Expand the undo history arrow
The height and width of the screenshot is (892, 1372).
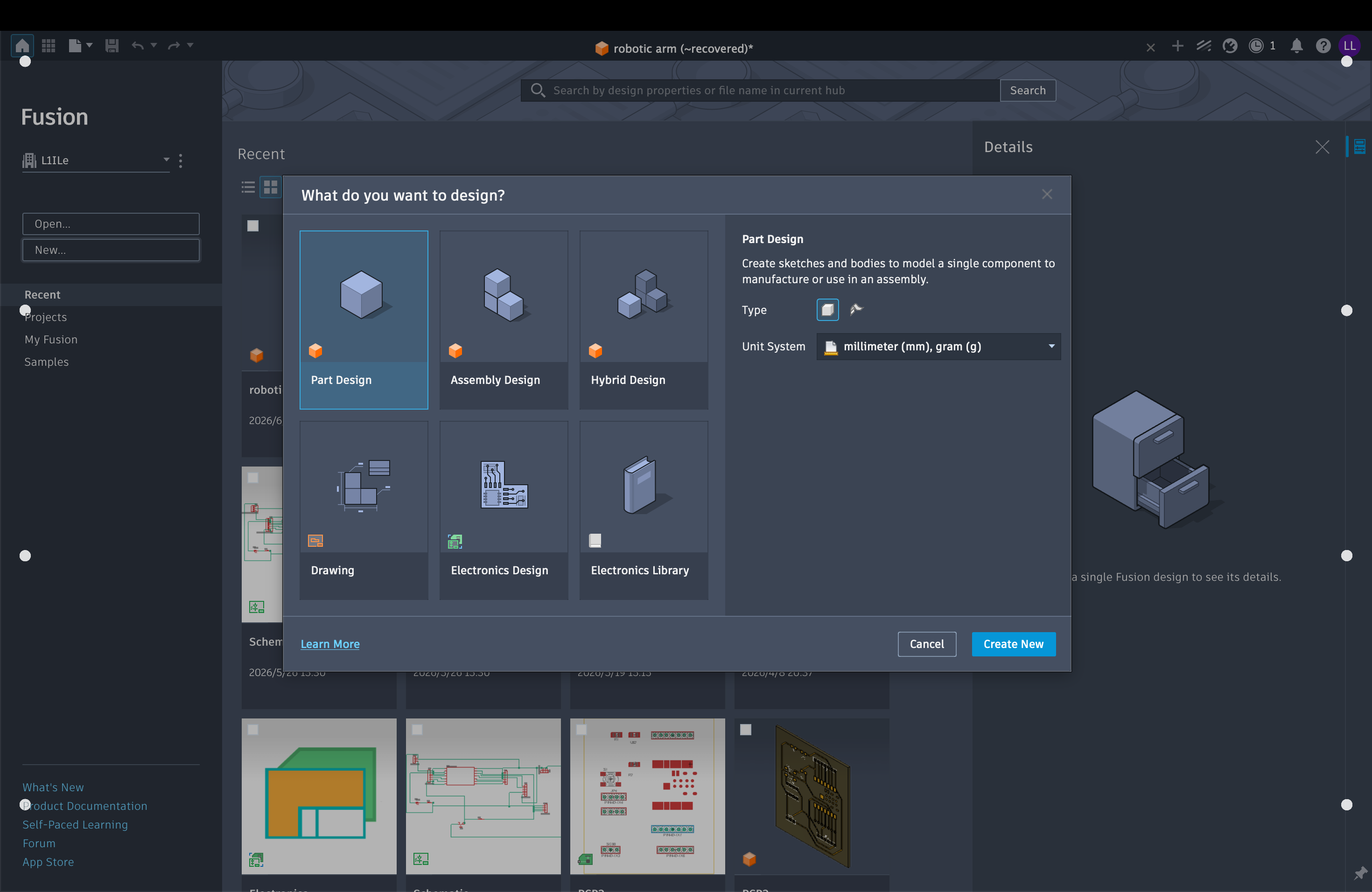point(154,45)
